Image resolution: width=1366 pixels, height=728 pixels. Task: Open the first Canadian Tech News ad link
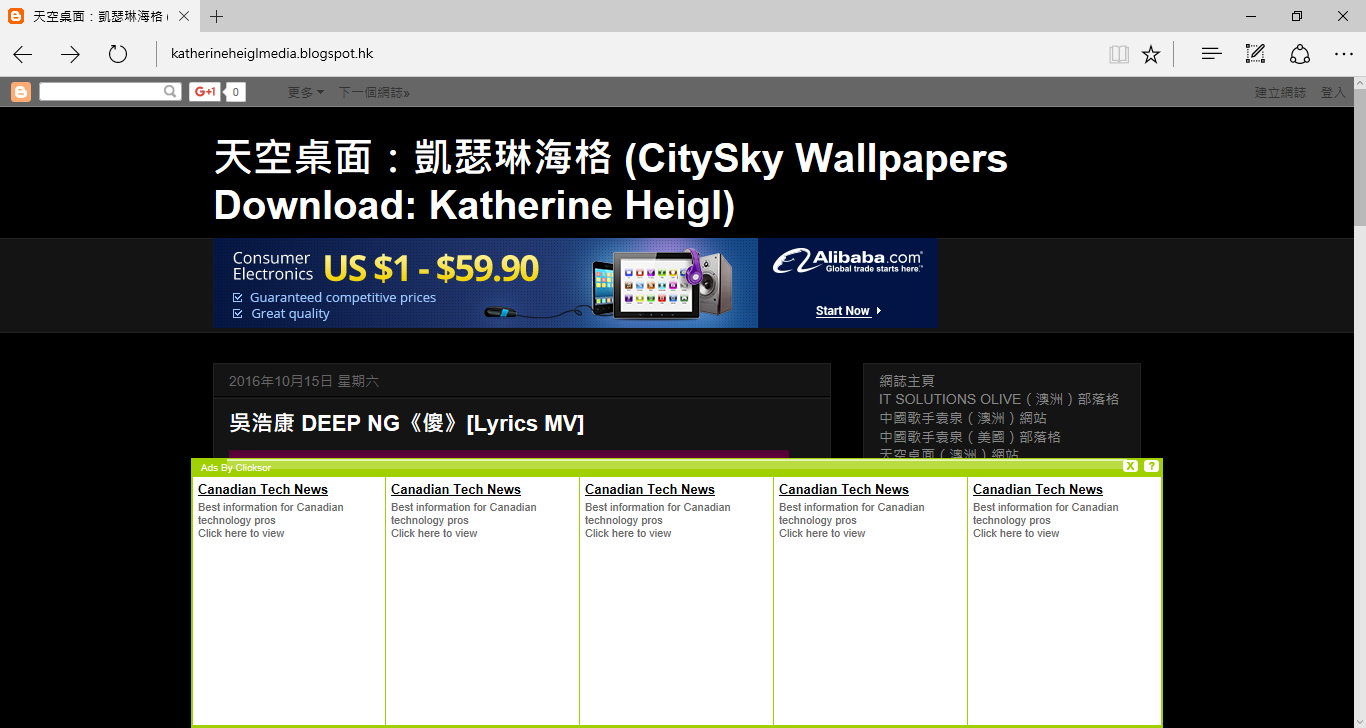pos(263,489)
